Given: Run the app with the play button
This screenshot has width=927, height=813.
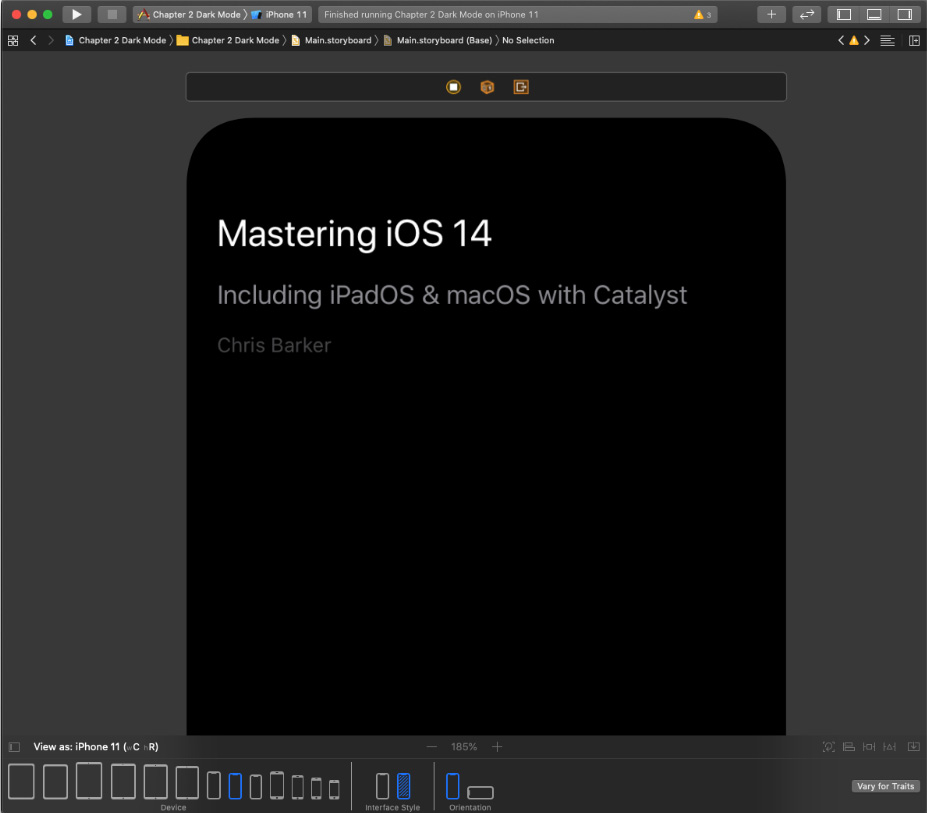Looking at the screenshot, I should click(76, 14).
